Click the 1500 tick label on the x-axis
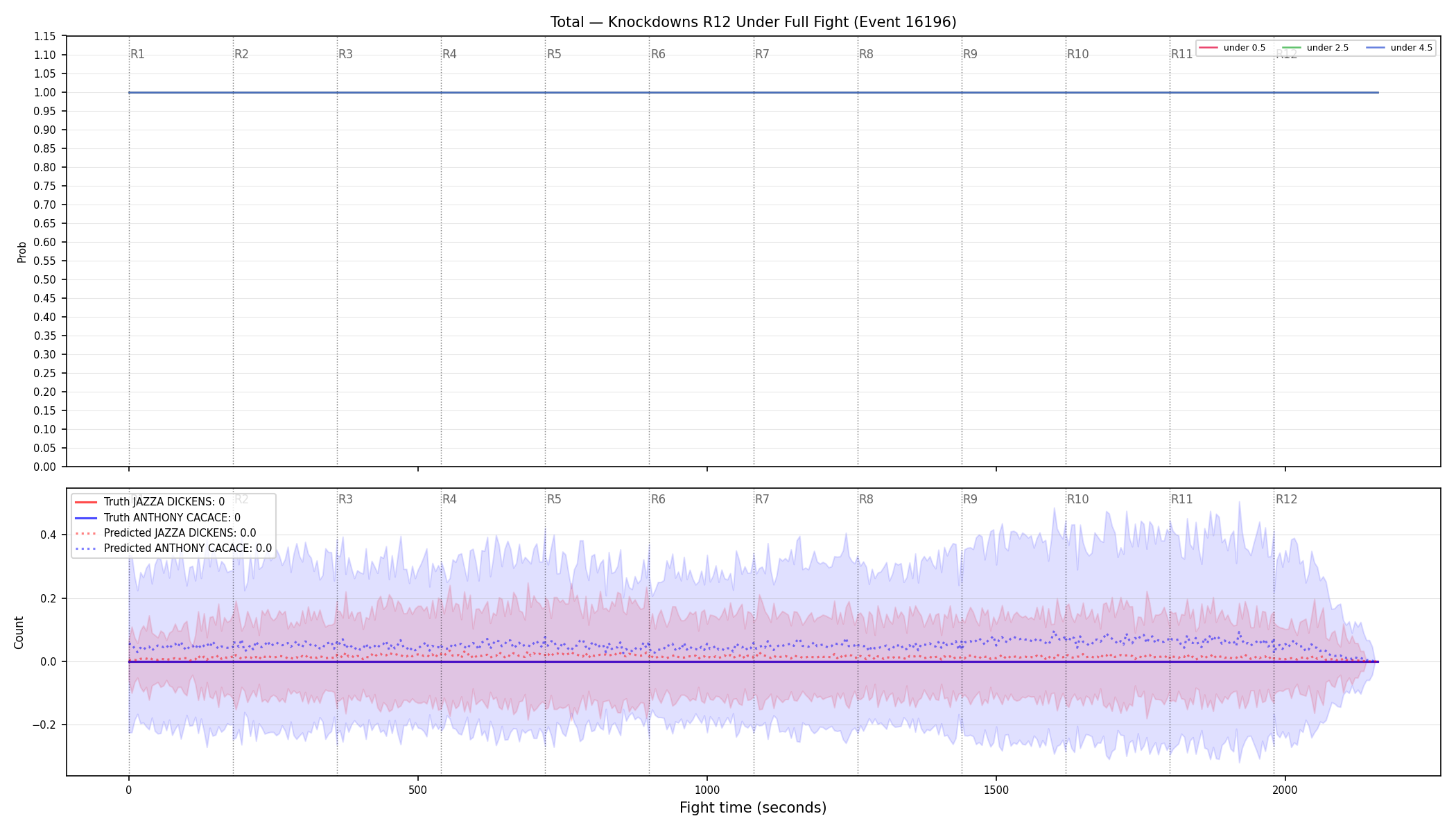1456x832 pixels. pyautogui.click(x=996, y=790)
